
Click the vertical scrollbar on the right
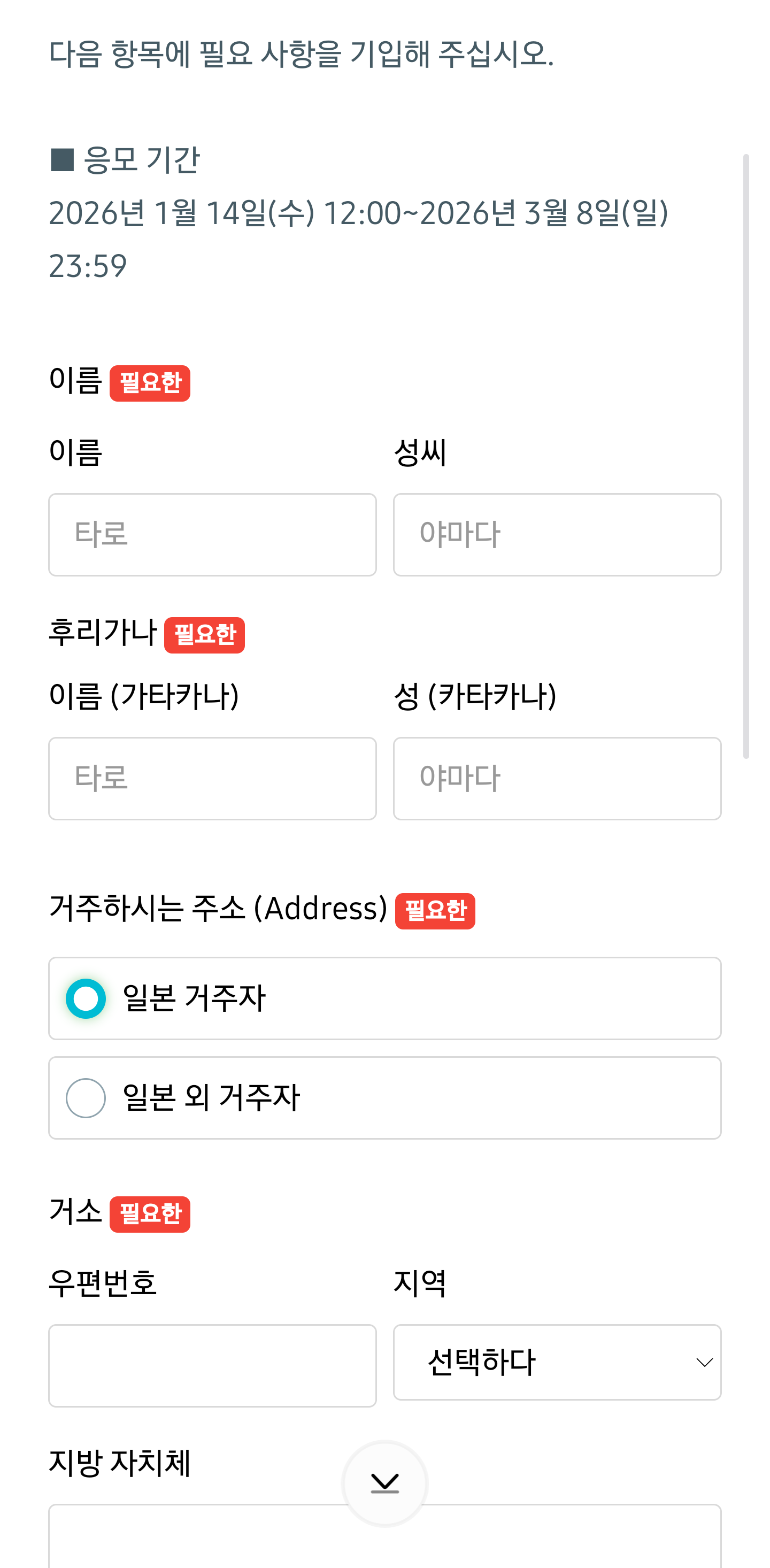pyautogui.click(x=745, y=457)
